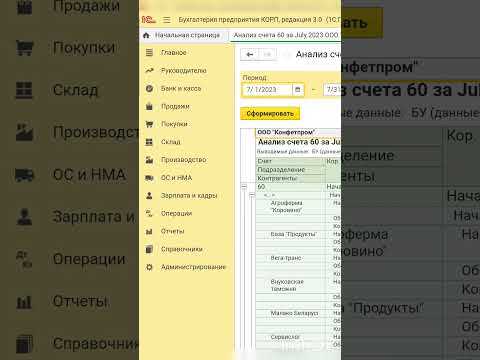Image resolution: width=480 pixels, height=360 pixels.
Task: Open the Администрирование gear icon
Action: pyautogui.click(x=149, y=267)
